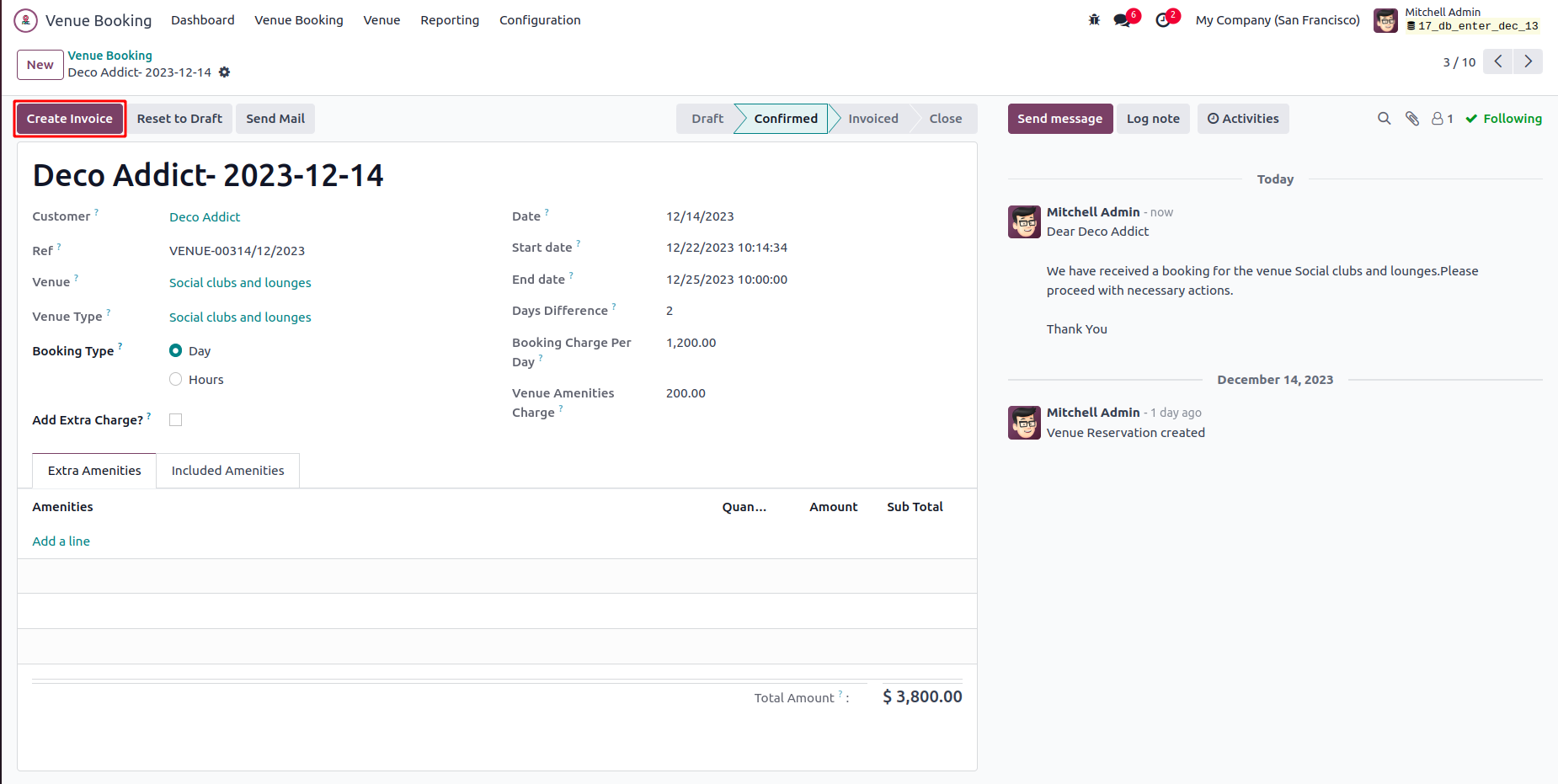Viewport: 1558px width, 784px height.
Task: Click the record counter 3 / 10
Action: point(1459,62)
